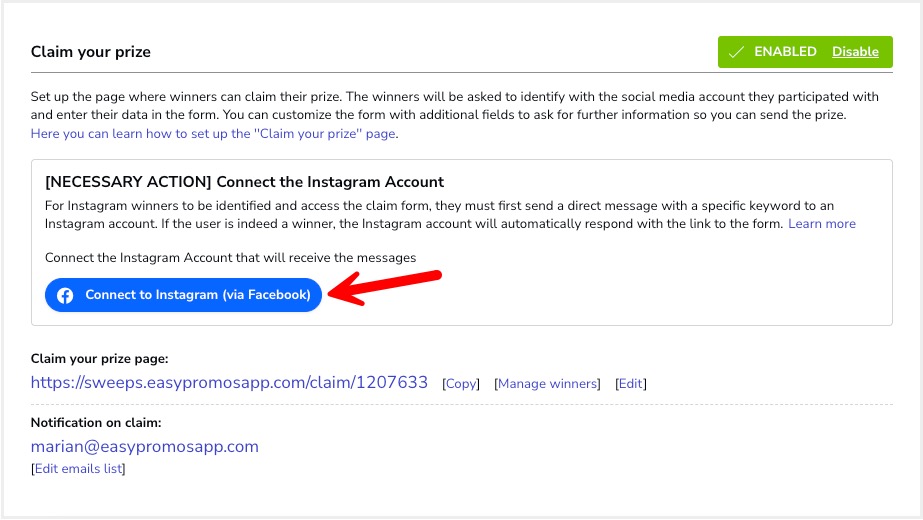Screen dimensions: 923x520
Task: Click 'Connect the Instagram Account that will receive' text
Action: (x=230, y=258)
